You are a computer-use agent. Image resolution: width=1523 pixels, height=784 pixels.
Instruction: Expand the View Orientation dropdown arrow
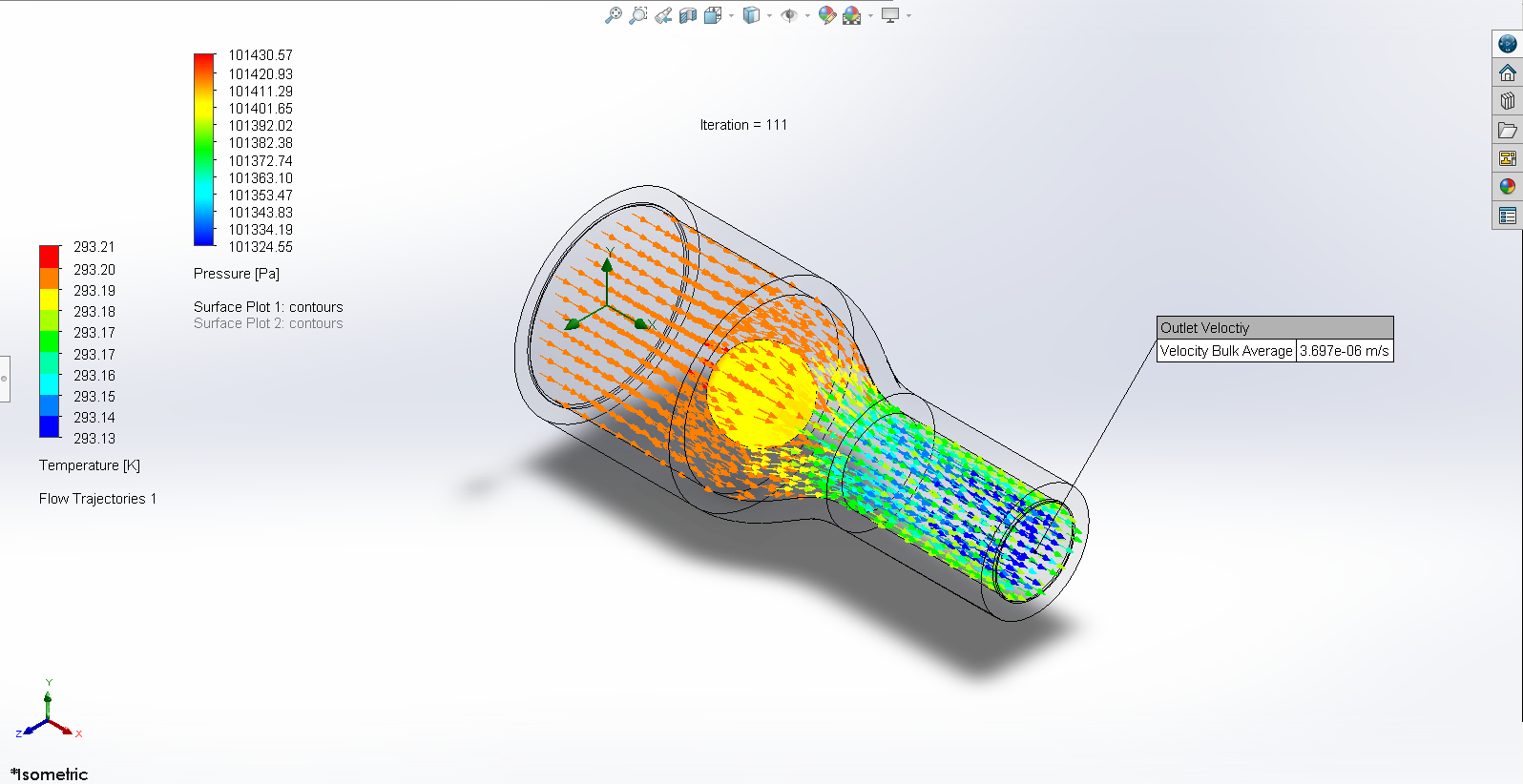732,16
